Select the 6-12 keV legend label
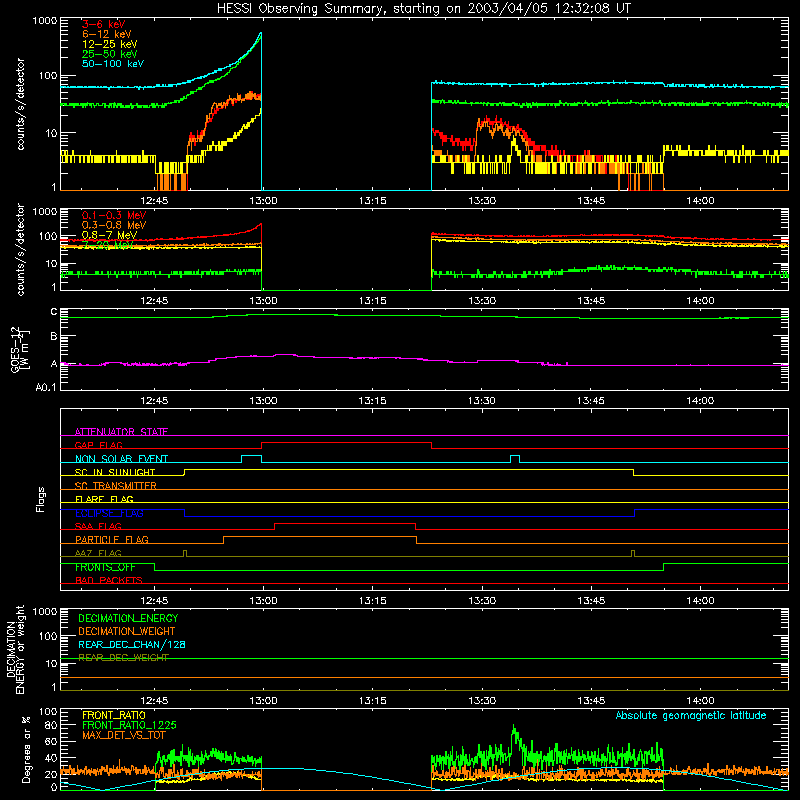Viewport: 800px width, 800px height. click(x=107, y=34)
